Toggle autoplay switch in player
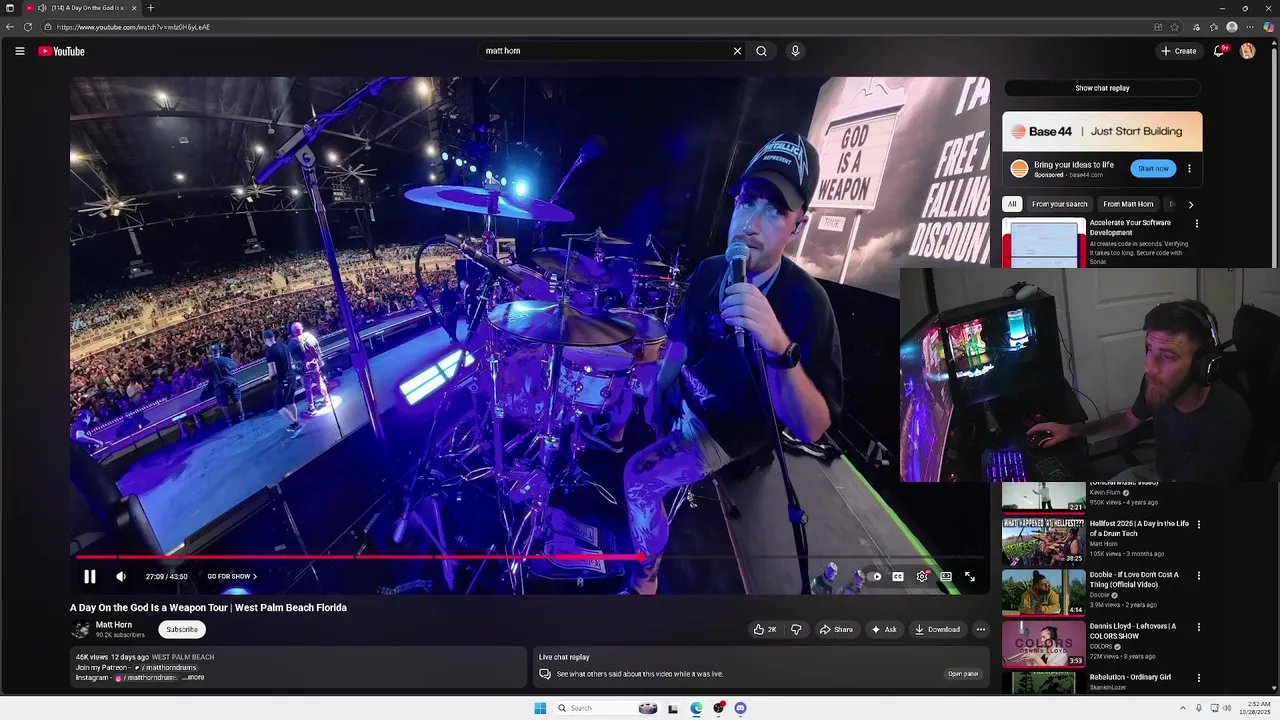 click(x=874, y=576)
